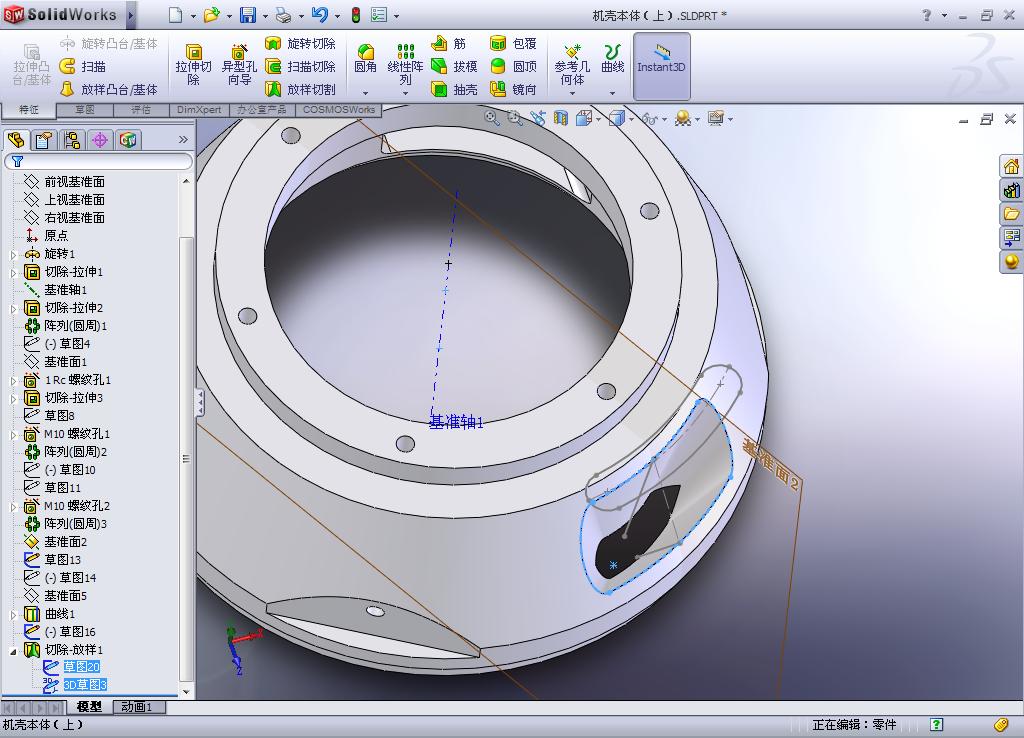1024x738 pixels.
Task: Select the 曲线 curves tool
Action: pos(613,59)
